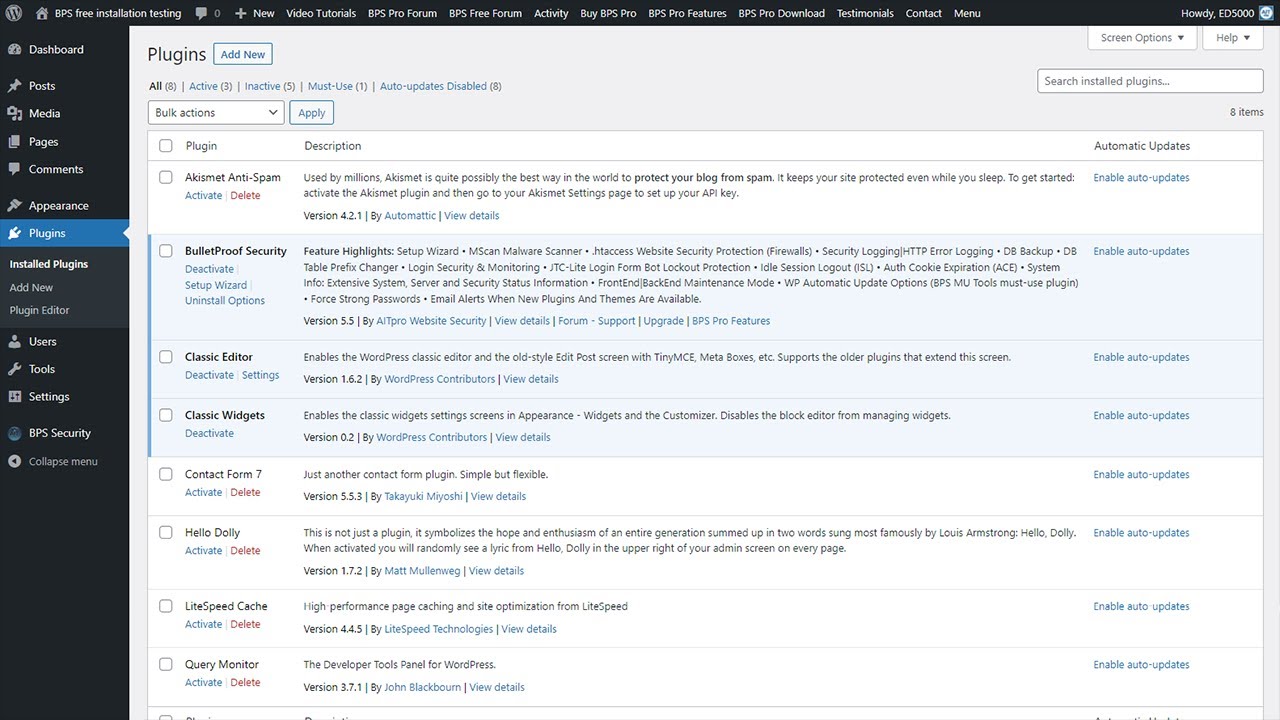Click the Media icon in sidebar
The width and height of the screenshot is (1280, 720).
(x=14, y=114)
